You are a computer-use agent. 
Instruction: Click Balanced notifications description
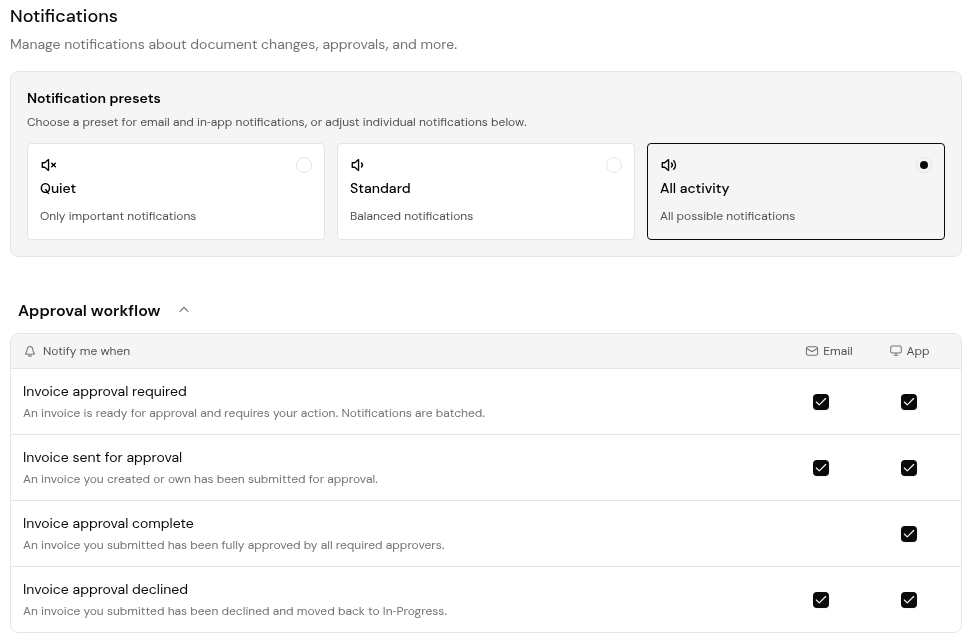point(412,216)
